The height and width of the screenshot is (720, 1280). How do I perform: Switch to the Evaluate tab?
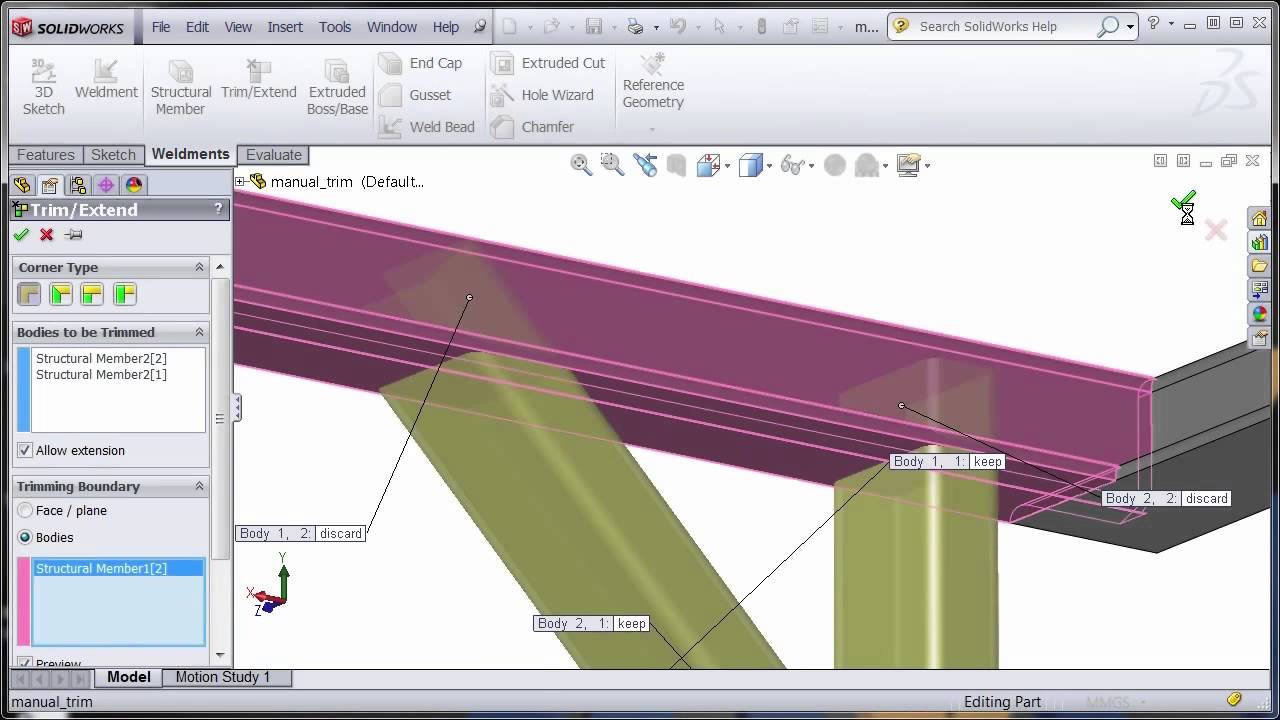click(x=274, y=155)
